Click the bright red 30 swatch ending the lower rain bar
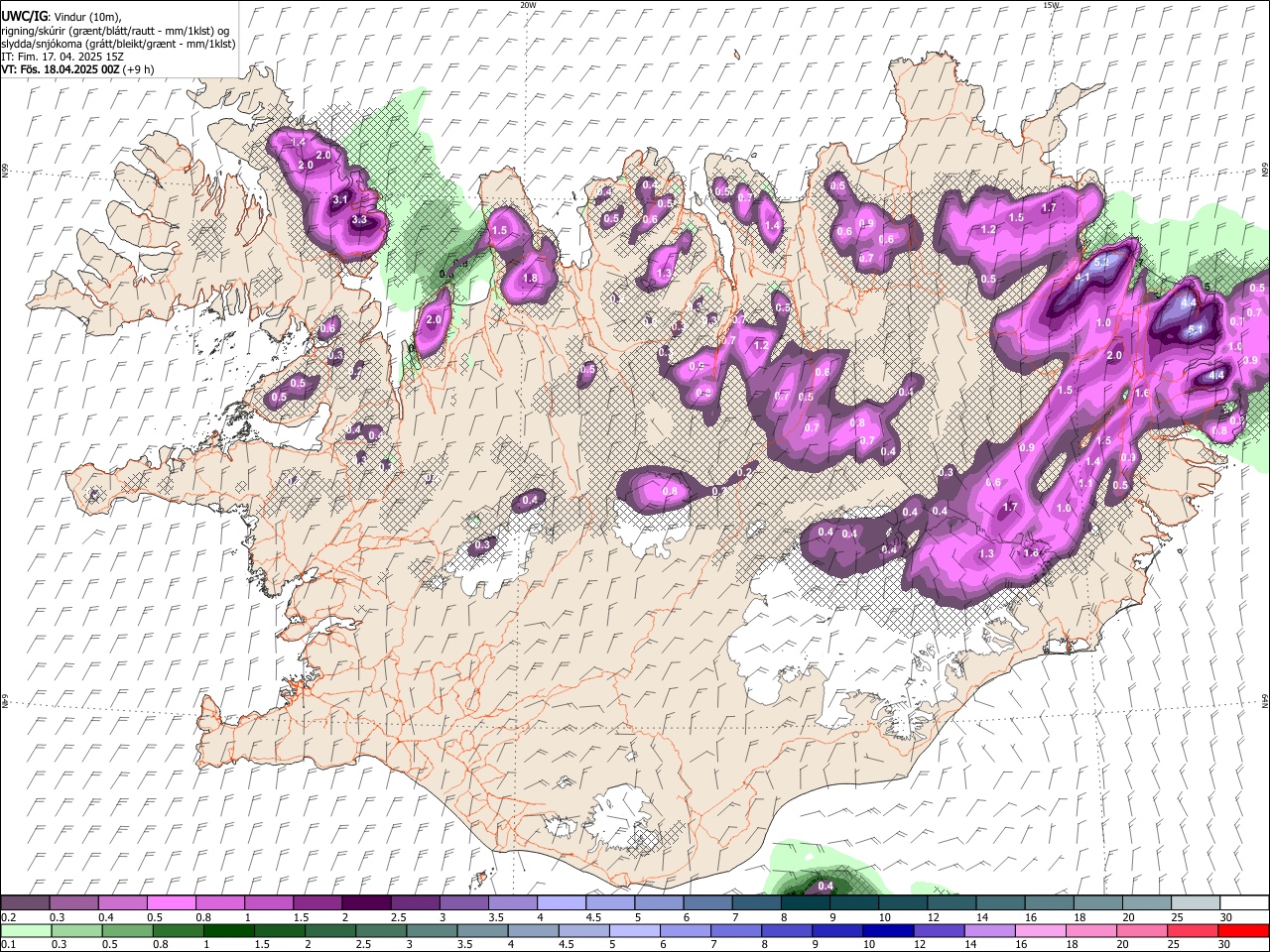This screenshot has width=1270, height=952. pos(1242,930)
